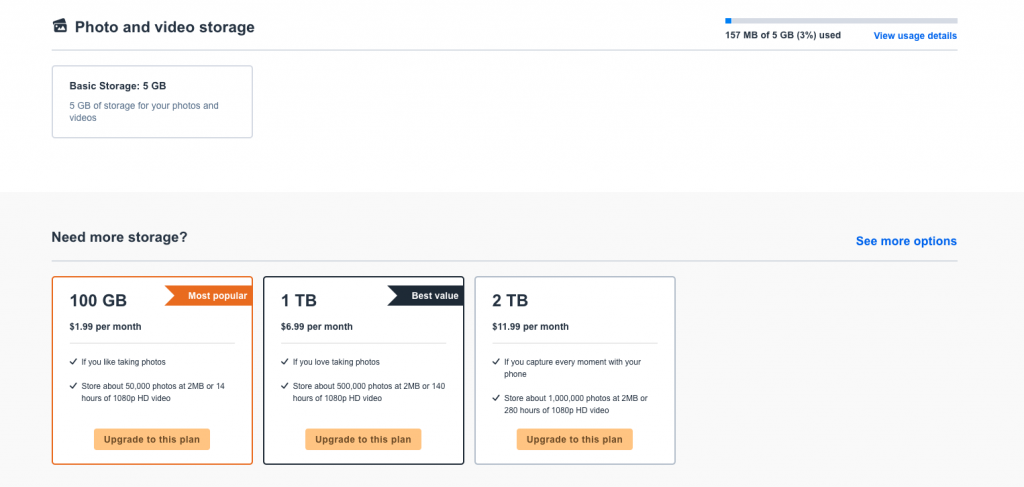Click the Photo and video storage heading
Image resolution: width=1024 pixels, height=487 pixels.
coord(165,27)
